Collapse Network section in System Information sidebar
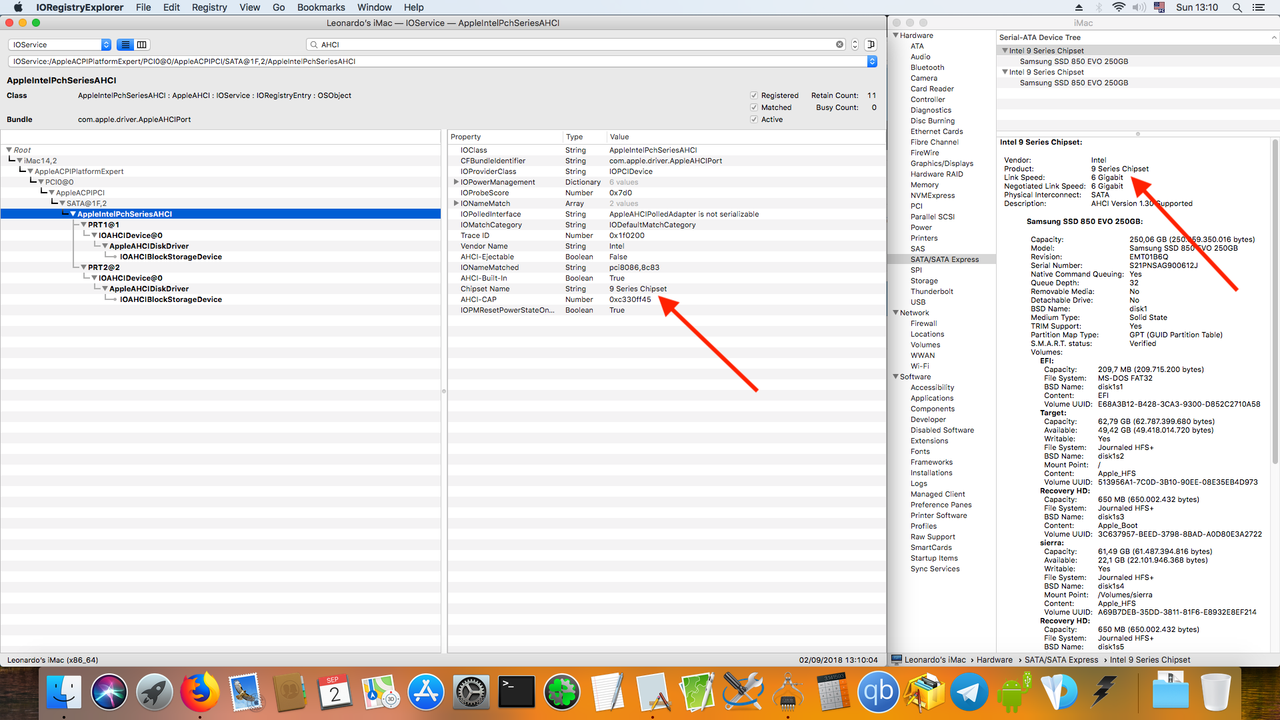 coord(895,313)
